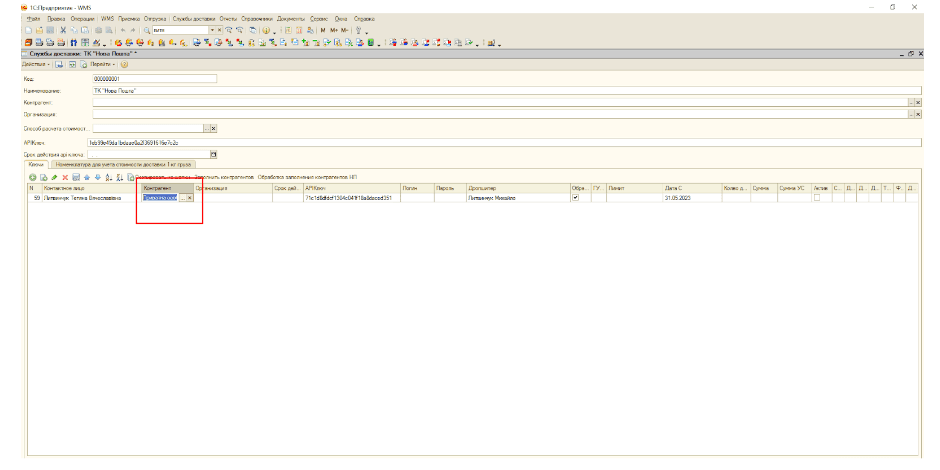Open selection for 'Способ расчета стоимости' field
Image resolution: width=940 pixels, height=470 pixels.
(206, 129)
